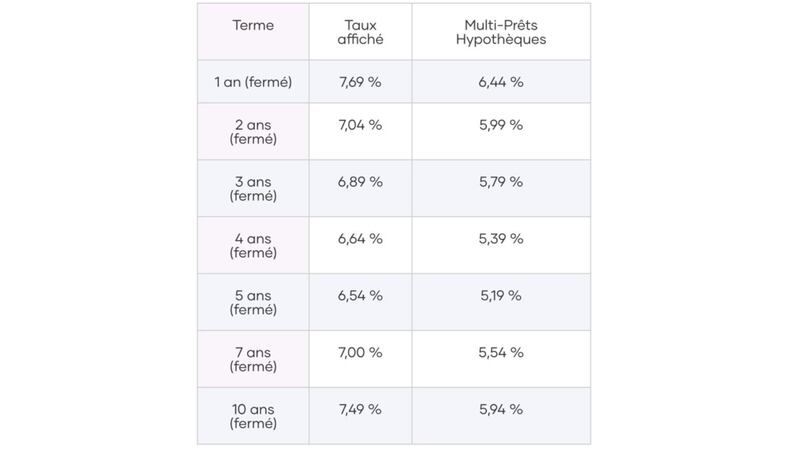Select the 5,79 % Multi-Prêts rate
Viewport: 800px width, 450px height.
coord(500,182)
